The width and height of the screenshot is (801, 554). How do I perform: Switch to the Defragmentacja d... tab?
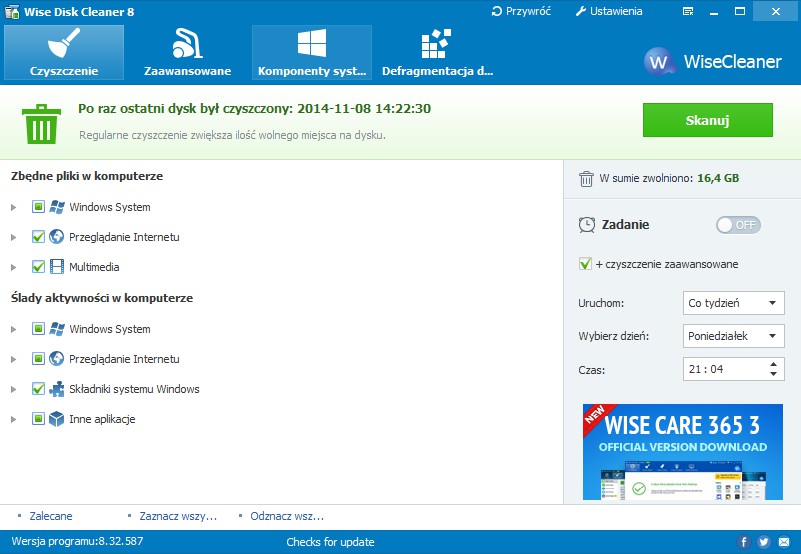[437, 52]
